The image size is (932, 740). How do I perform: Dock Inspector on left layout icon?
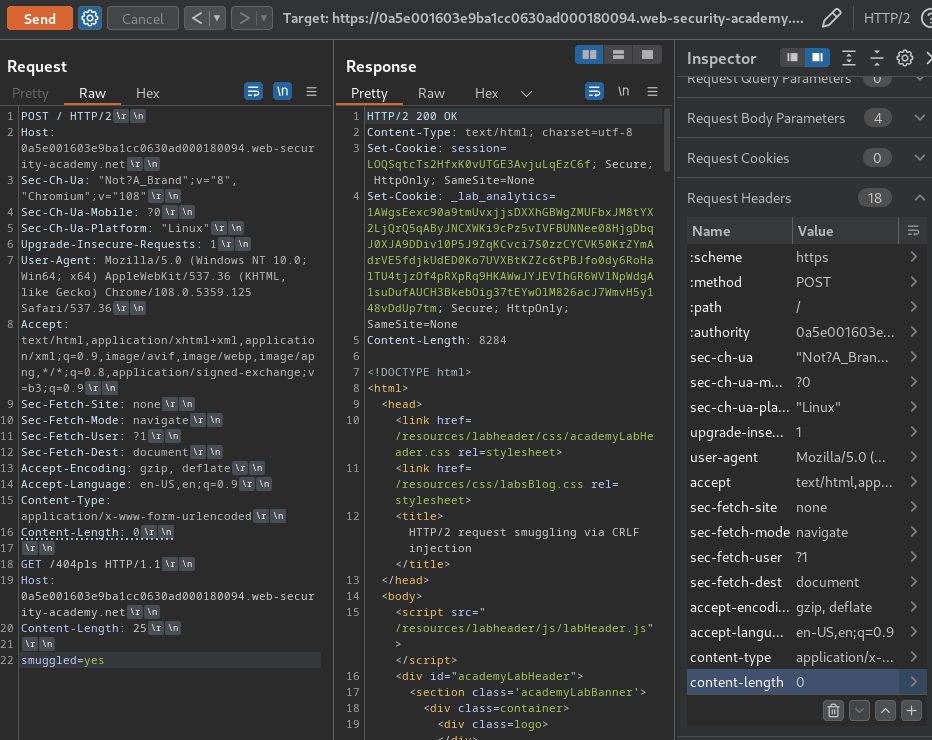[x=792, y=58]
